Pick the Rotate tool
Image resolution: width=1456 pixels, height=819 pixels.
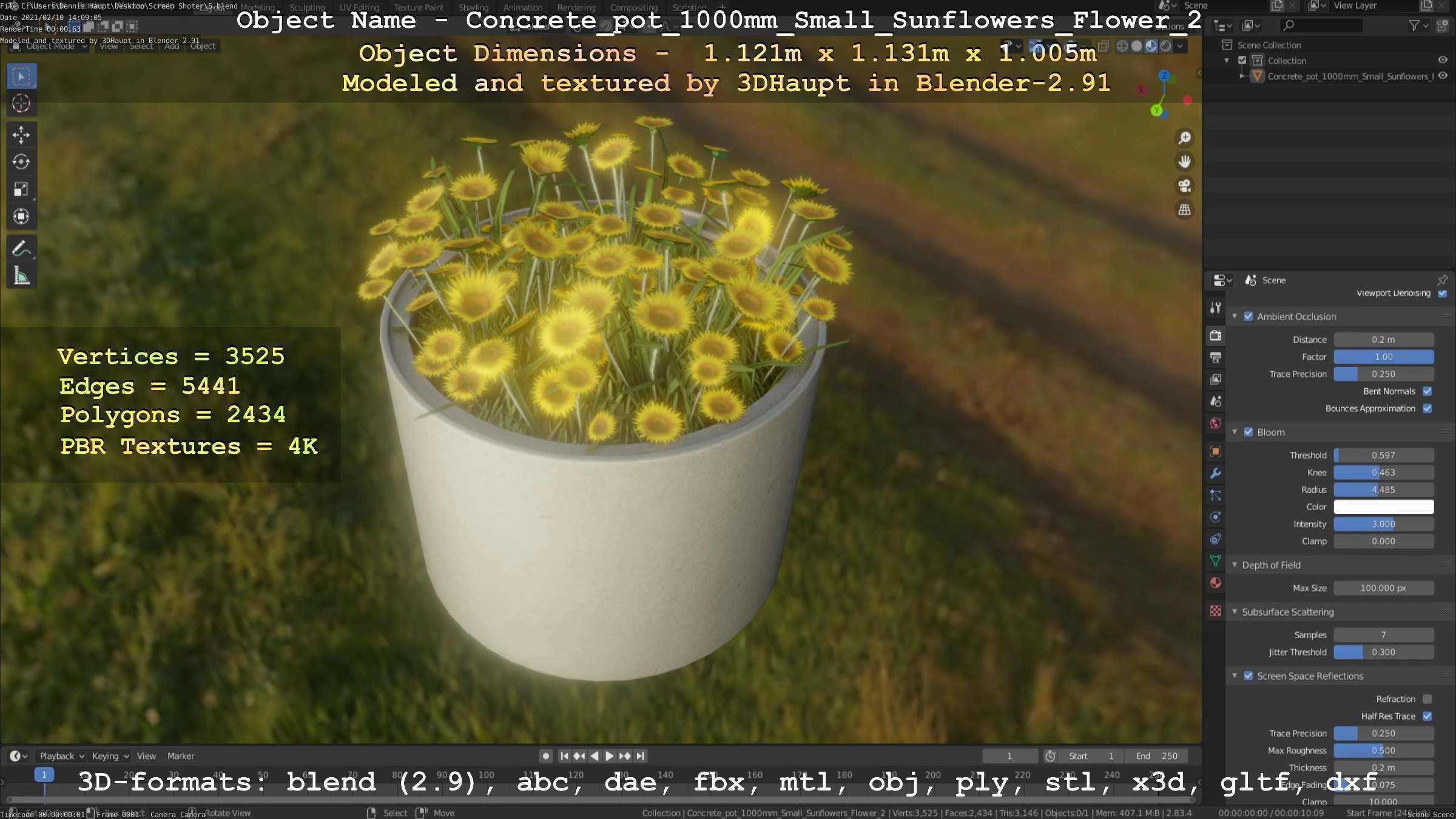tap(21, 162)
